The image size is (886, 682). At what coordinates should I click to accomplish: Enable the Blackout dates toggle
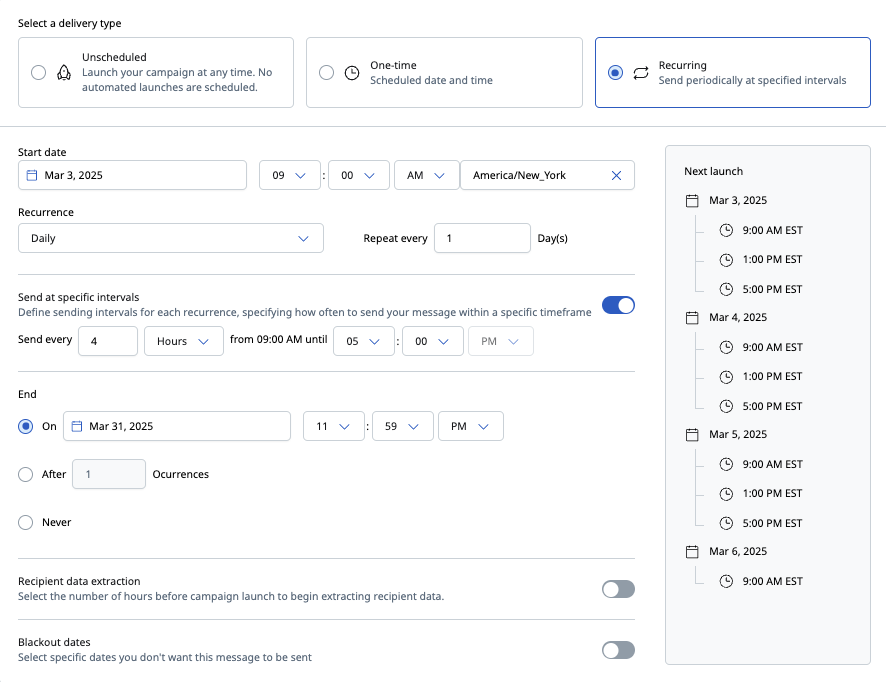[x=618, y=650]
